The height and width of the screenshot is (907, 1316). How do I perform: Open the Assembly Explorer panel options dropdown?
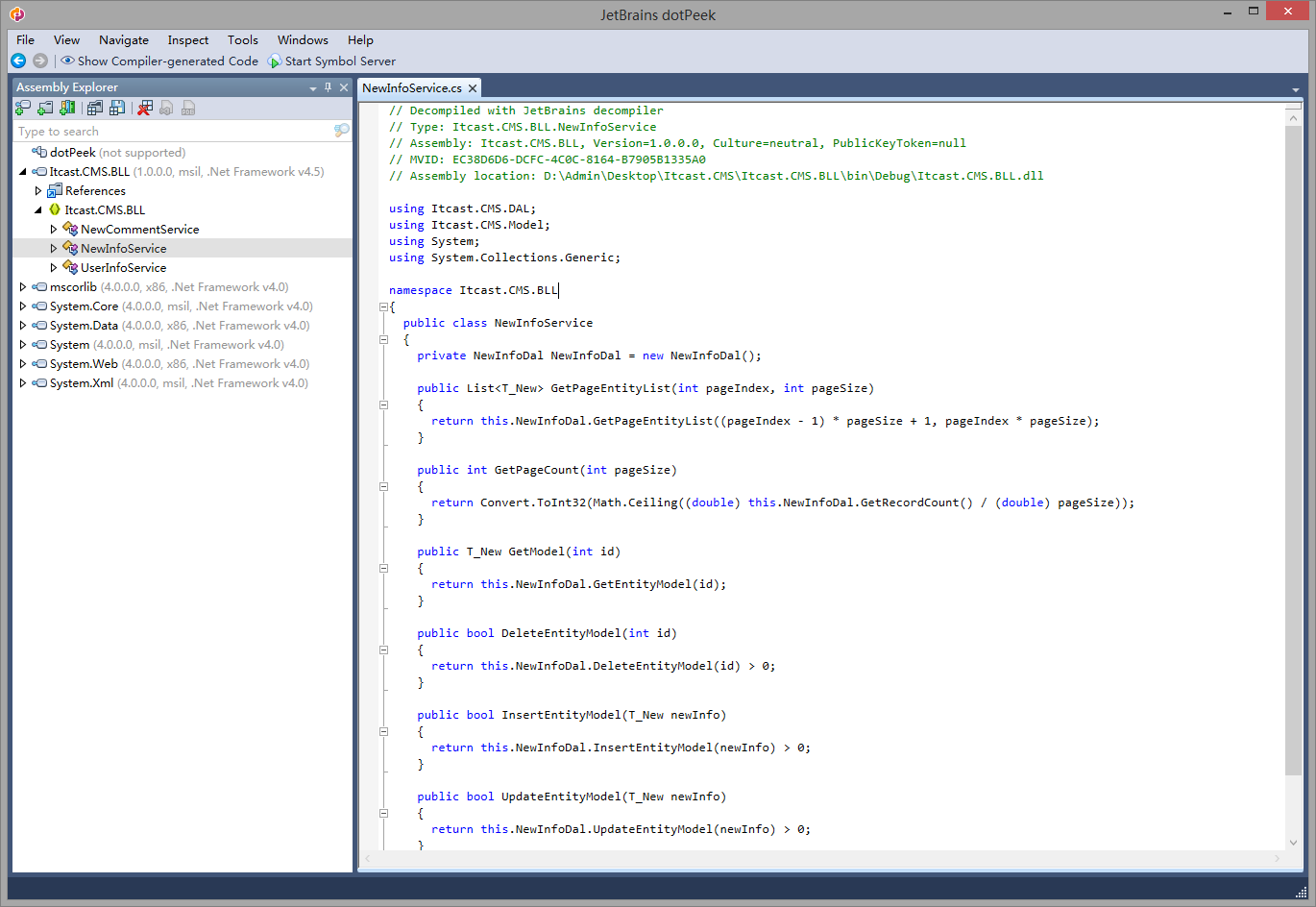(313, 87)
